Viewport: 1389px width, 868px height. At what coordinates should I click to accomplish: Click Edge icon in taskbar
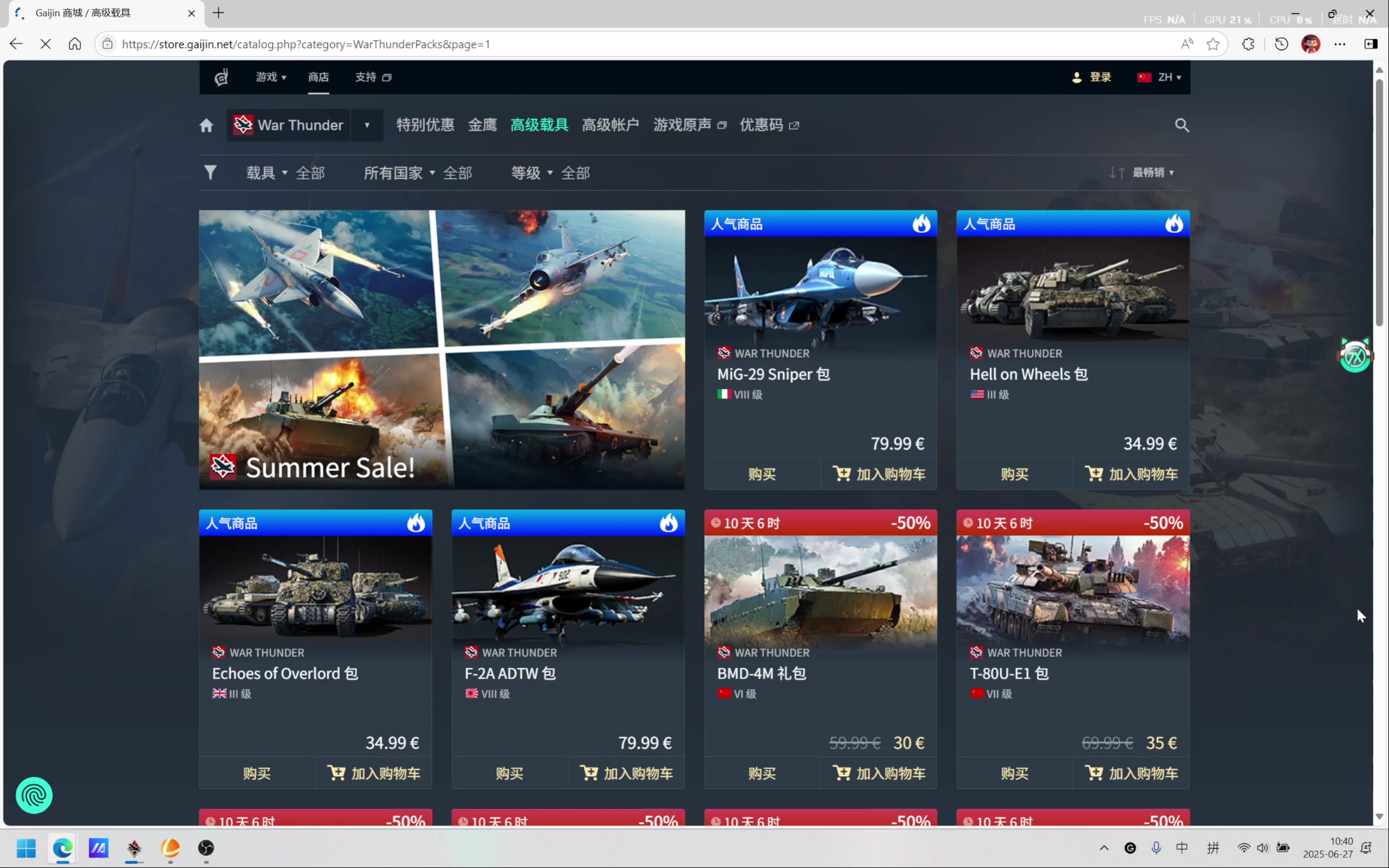[63, 848]
